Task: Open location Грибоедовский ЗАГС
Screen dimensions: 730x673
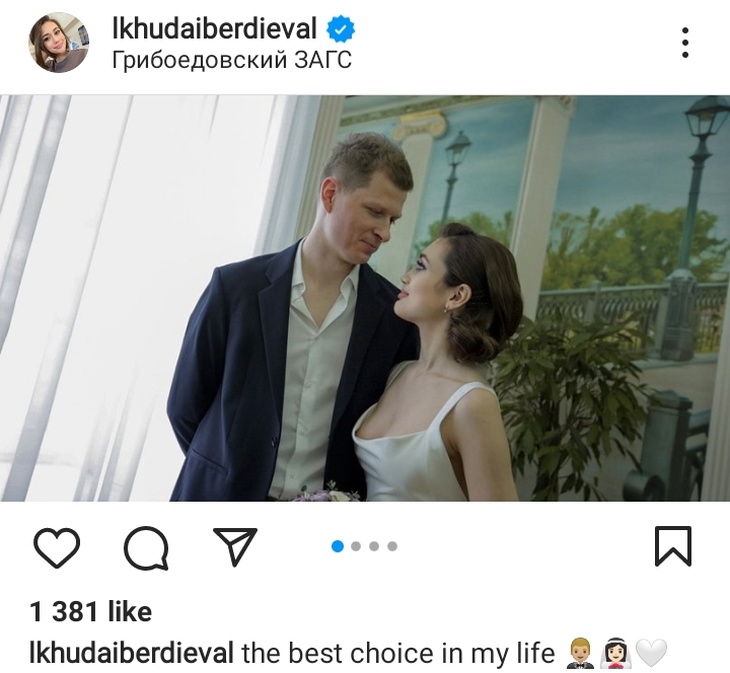Action: 231,60
